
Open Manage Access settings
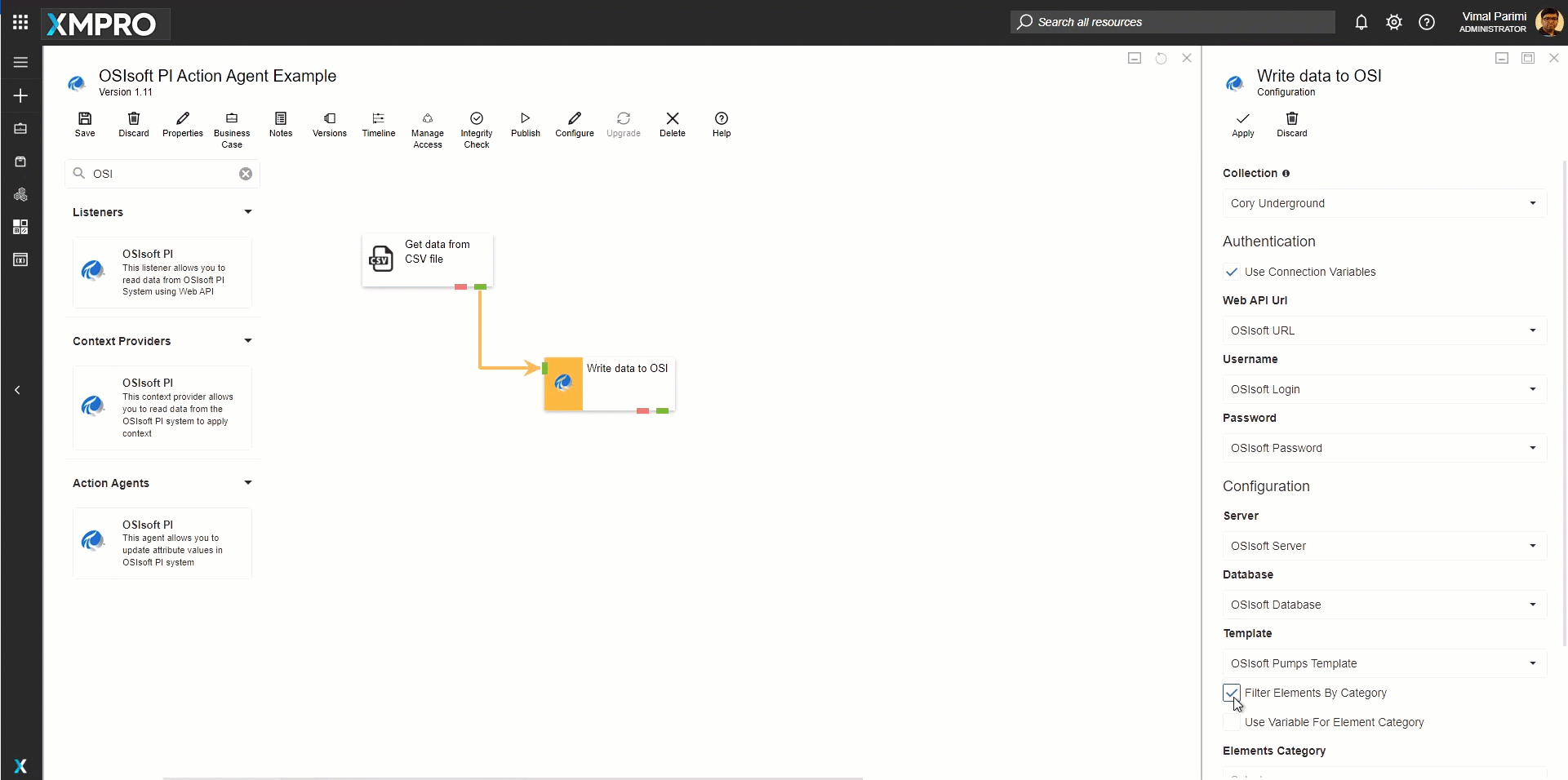tap(427, 130)
